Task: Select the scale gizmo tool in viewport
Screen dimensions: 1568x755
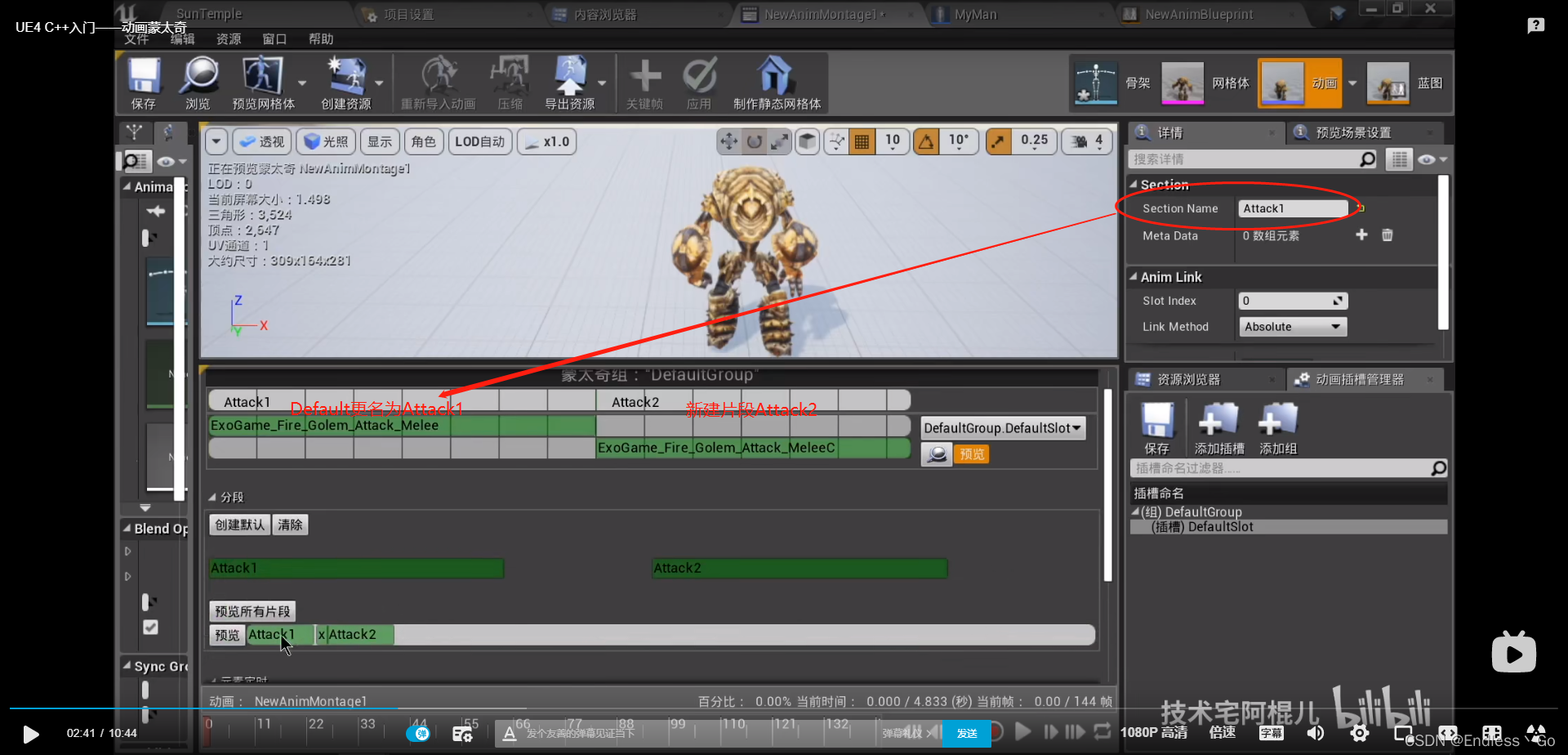Action: (780, 141)
